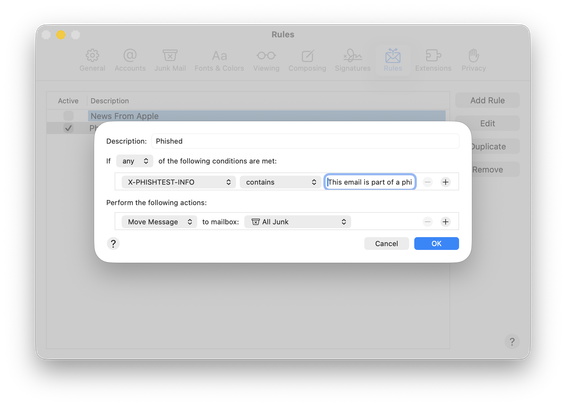The width and height of the screenshot is (566, 407).
Task: Open the X-PHISHTEST-INFO header dropdown
Action: point(179,182)
